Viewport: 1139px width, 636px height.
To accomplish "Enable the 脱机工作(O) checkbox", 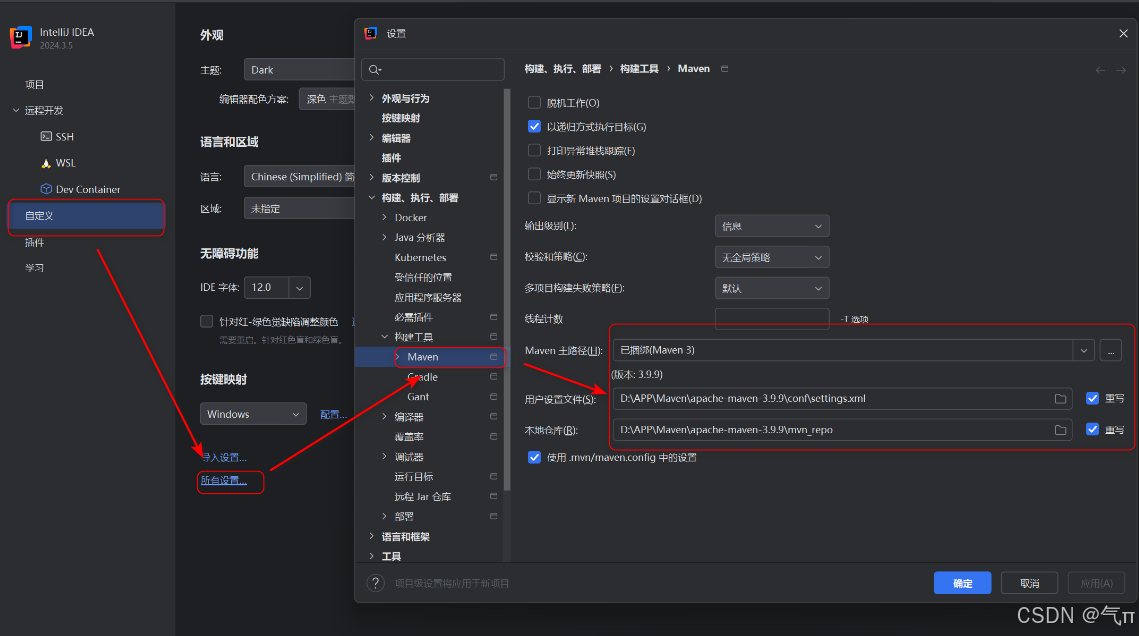I will tap(535, 102).
